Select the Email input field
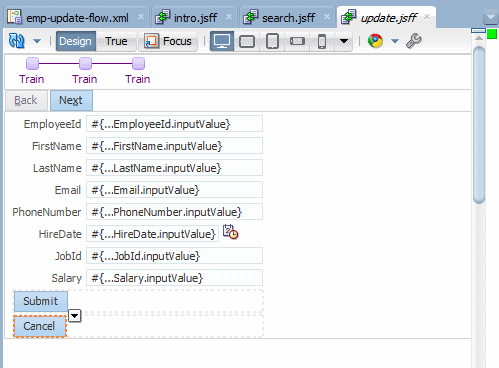The width and height of the screenshot is (499, 368). (174, 190)
